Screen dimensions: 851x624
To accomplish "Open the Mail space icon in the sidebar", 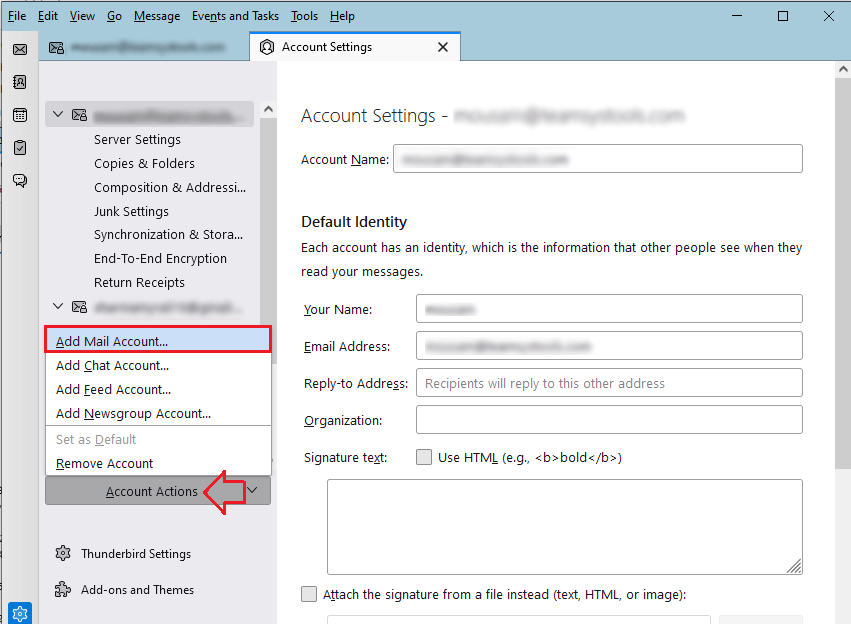I will pyautogui.click(x=20, y=49).
